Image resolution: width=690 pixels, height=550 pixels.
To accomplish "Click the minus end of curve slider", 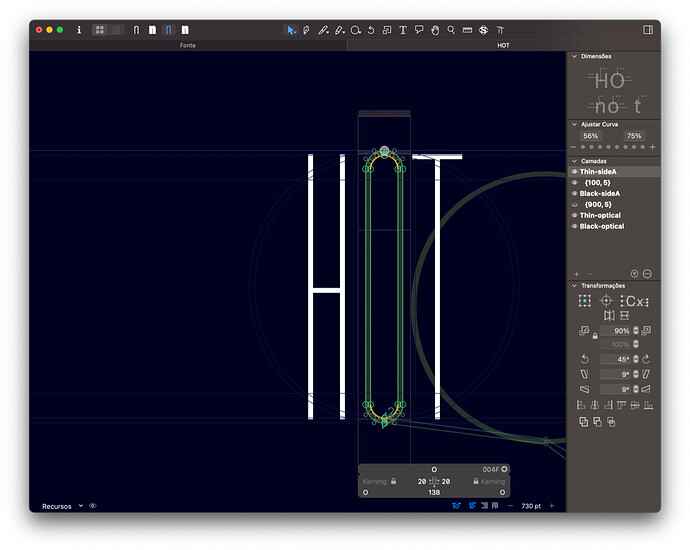I will pyautogui.click(x=573, y=147).
